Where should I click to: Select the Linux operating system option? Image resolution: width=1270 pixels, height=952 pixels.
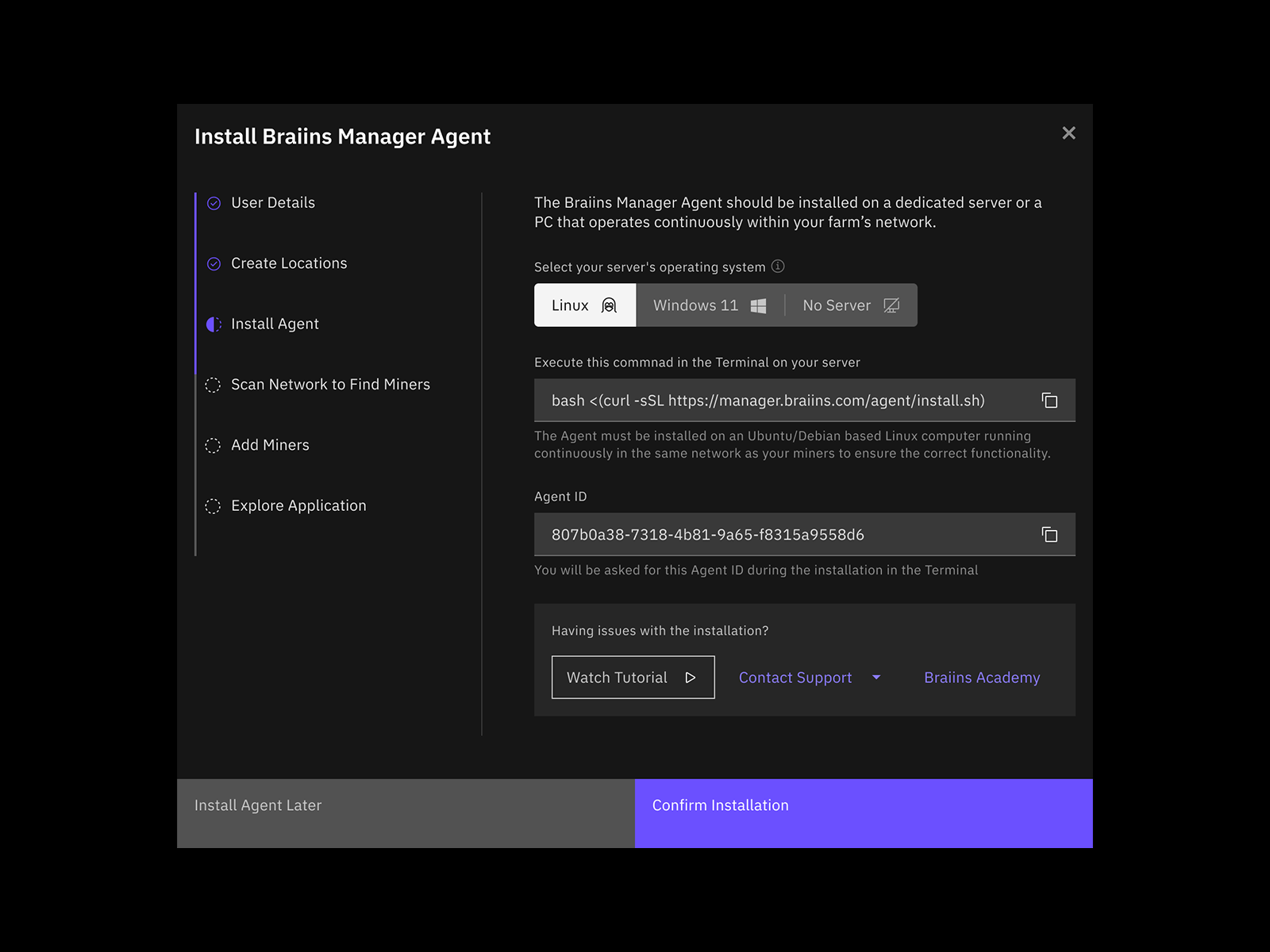click(585, 305)
